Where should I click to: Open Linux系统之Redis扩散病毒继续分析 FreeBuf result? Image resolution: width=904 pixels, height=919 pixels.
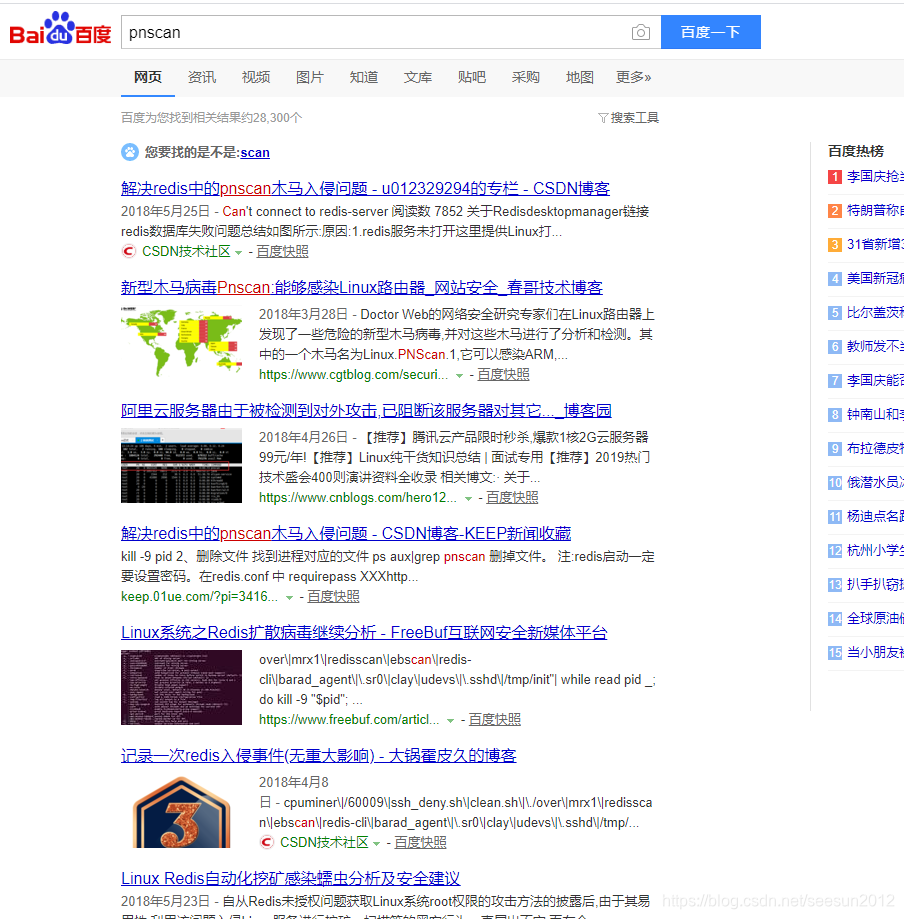[364, 632]
